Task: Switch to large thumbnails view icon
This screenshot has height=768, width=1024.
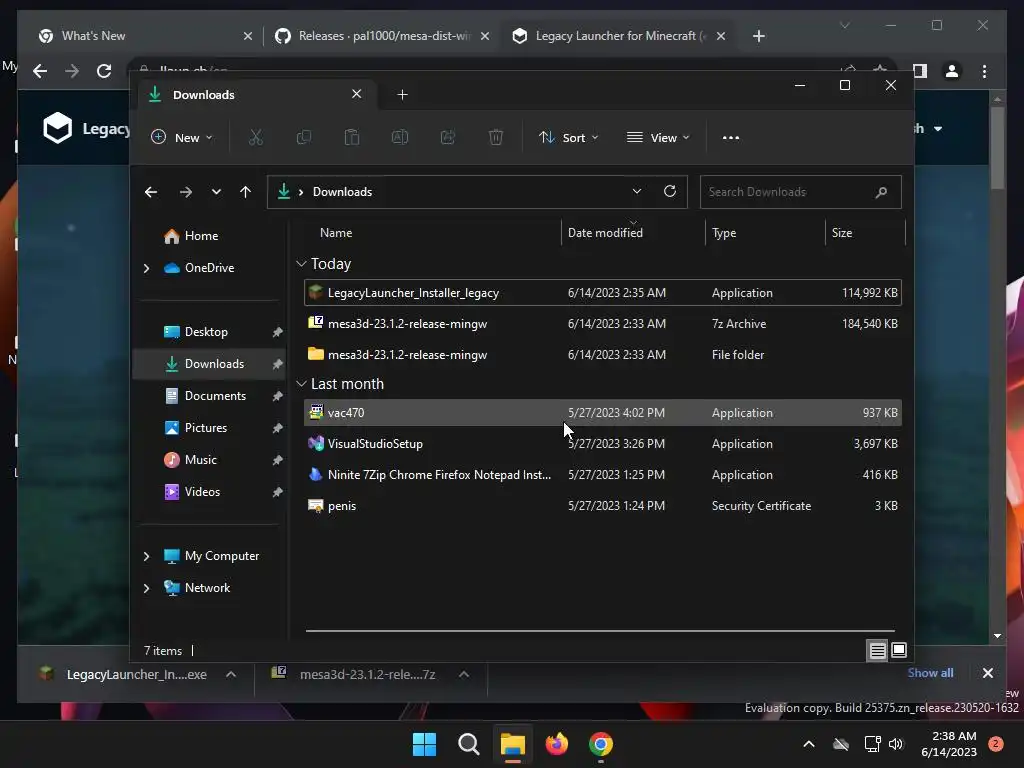Action: [899, 650]
